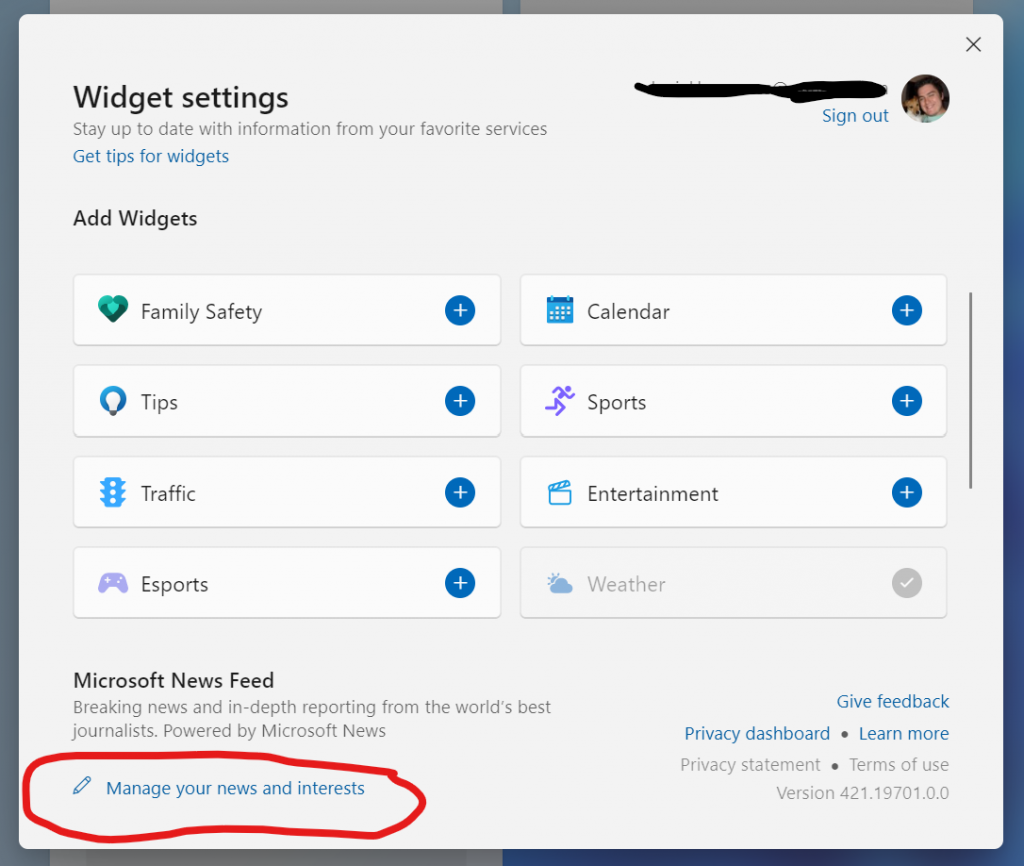Open the Privacy statement link
This screenshot has width=1024, height=866.
click(750, 765)
